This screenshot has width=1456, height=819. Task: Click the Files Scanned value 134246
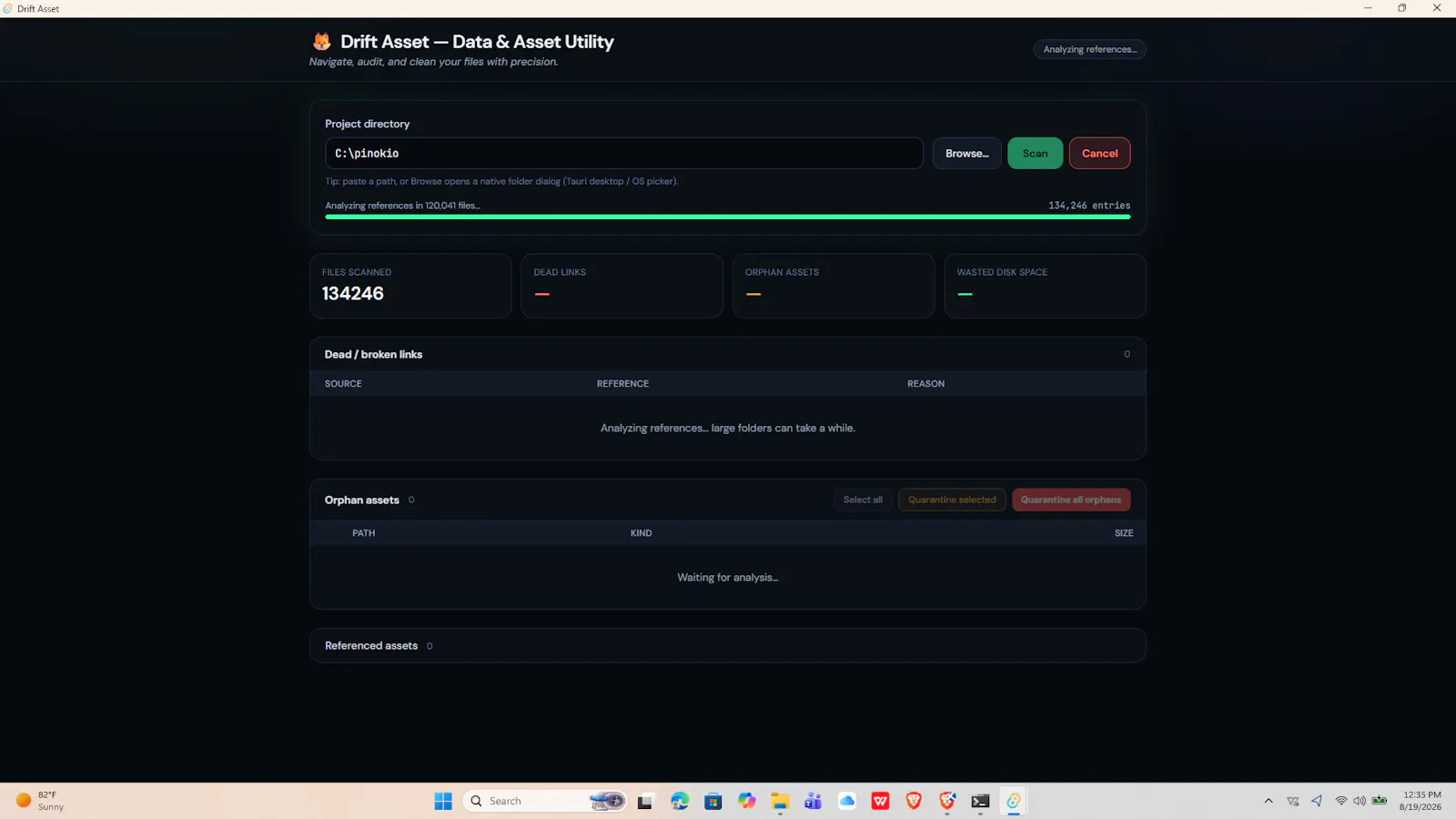(x=353, y=293)
